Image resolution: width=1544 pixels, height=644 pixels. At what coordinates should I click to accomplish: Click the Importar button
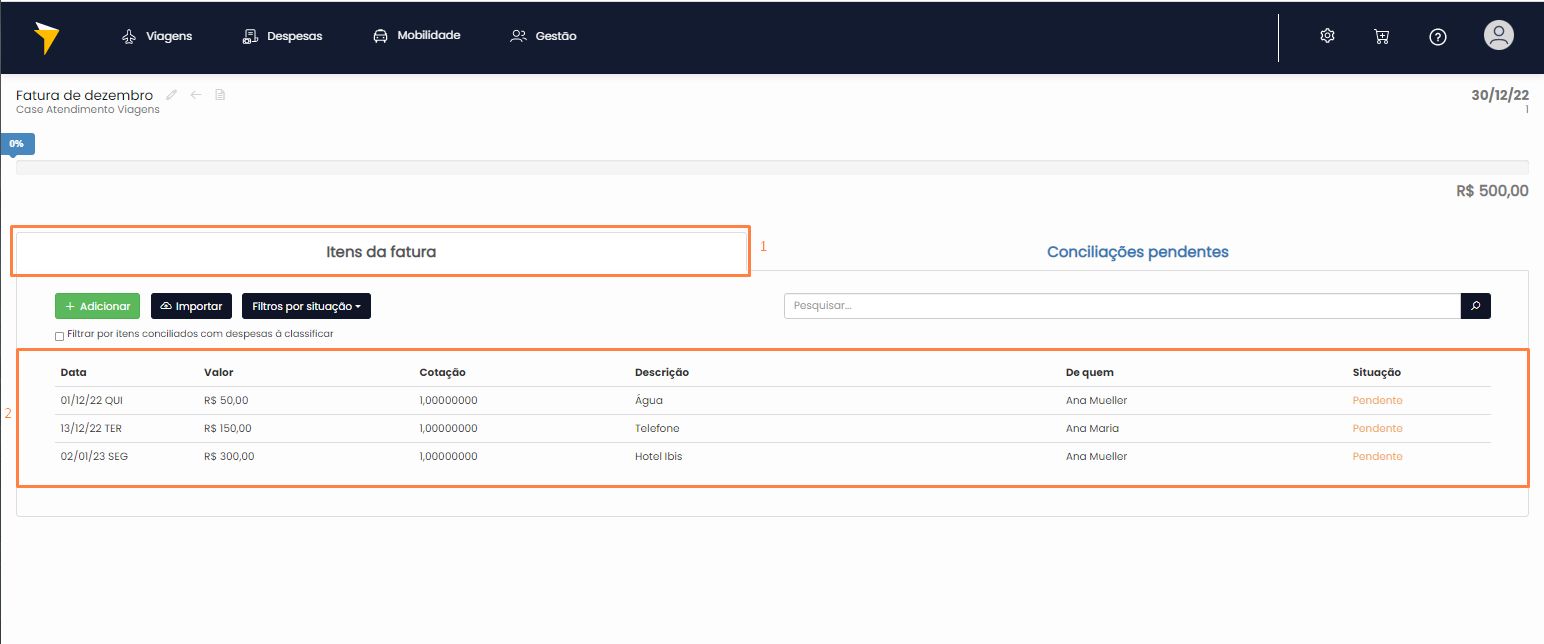tap(192, 306)
